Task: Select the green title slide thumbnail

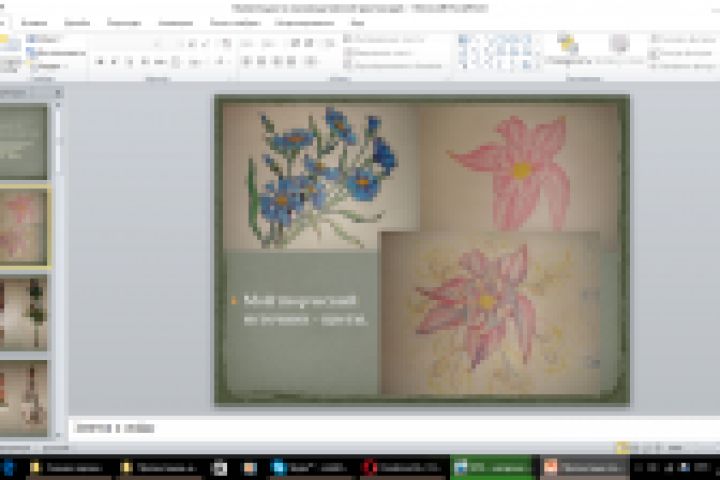Action: [23, 141]
